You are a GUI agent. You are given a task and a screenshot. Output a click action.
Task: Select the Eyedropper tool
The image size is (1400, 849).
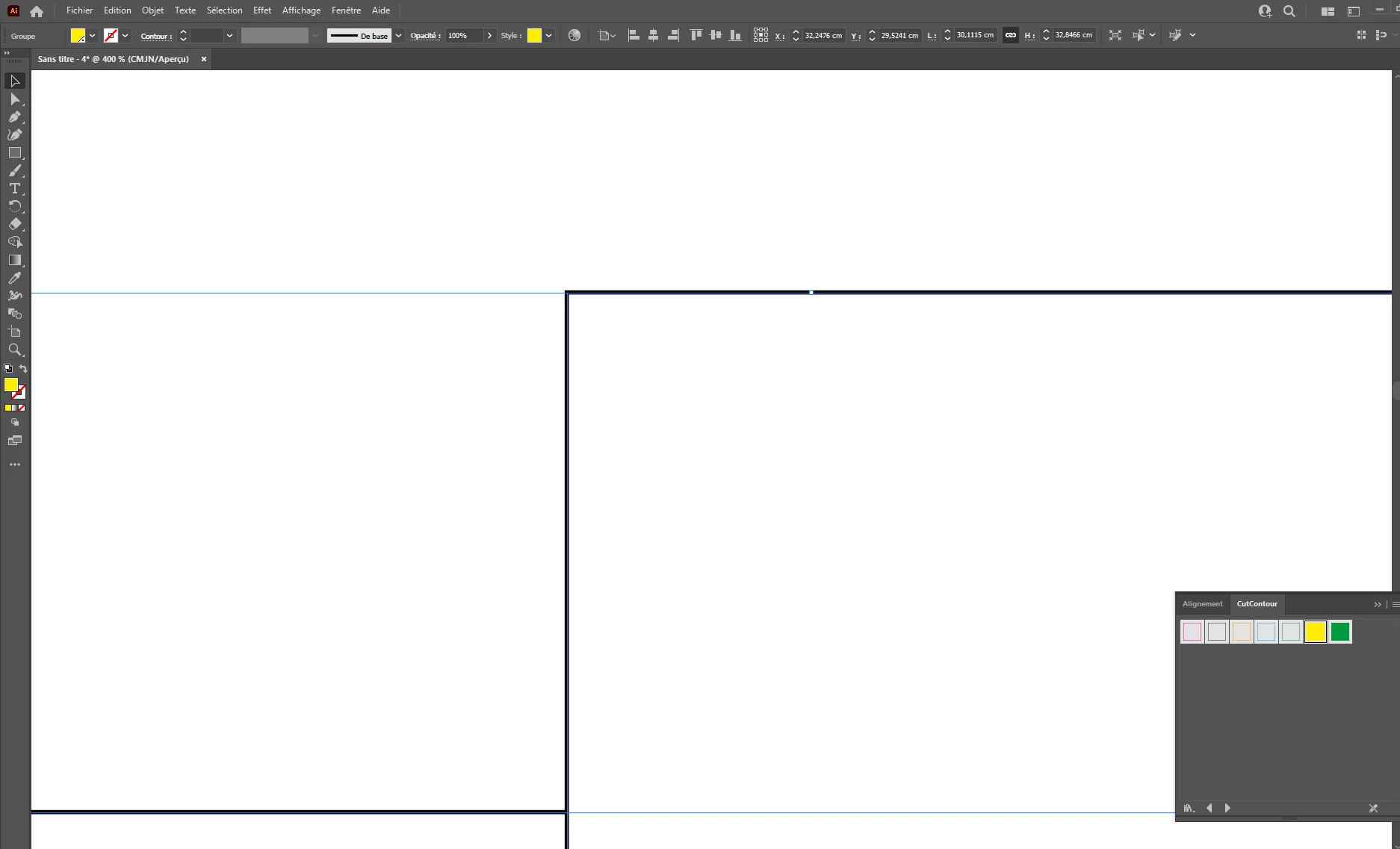pyautogui.click(x=15, y=278)
